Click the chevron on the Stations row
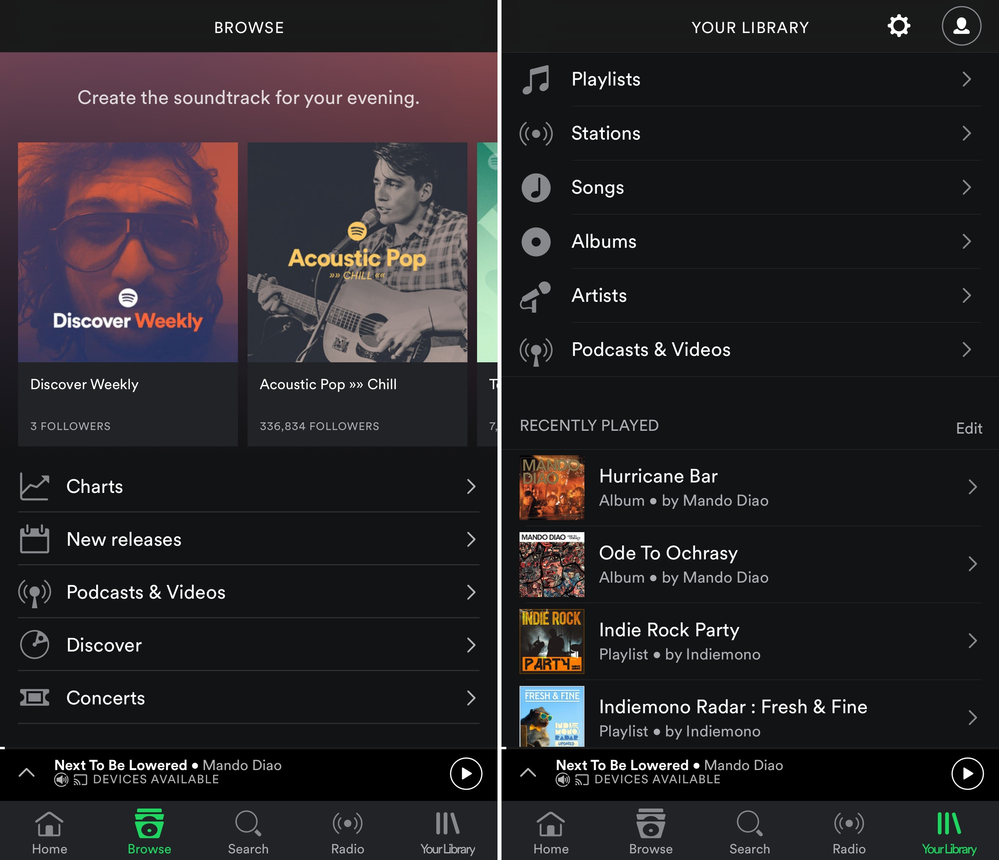 point(967,133)
